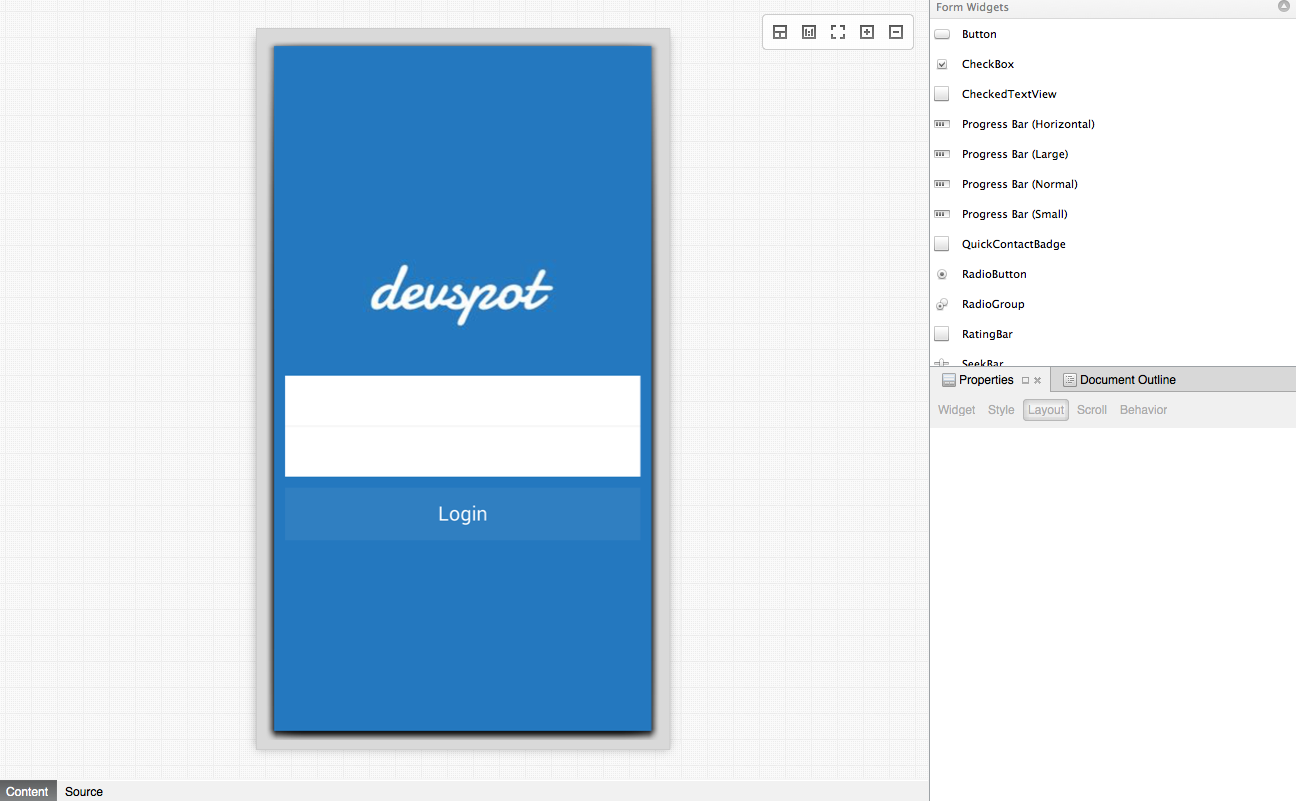Viewport: 1296px width, 801px height.
Task: Click the fit-layout zoom icon in canvas toolbar
Action: 780,32
